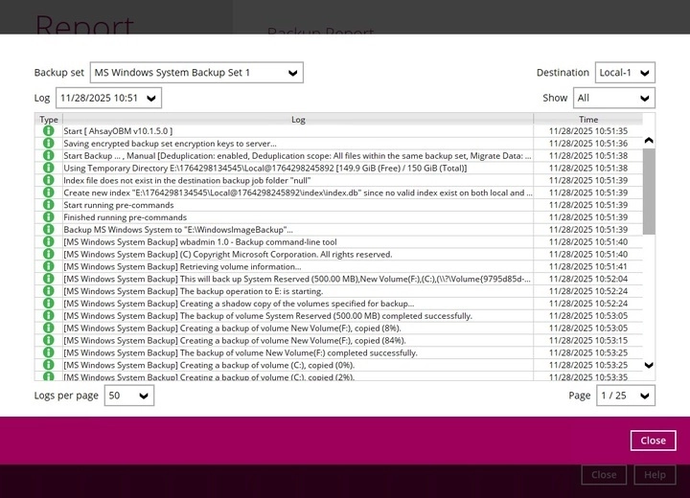The width and height of the screenshot is (690, 498).
Task: Click info icon for Retrieving volume information row
Action: (48, 266)
